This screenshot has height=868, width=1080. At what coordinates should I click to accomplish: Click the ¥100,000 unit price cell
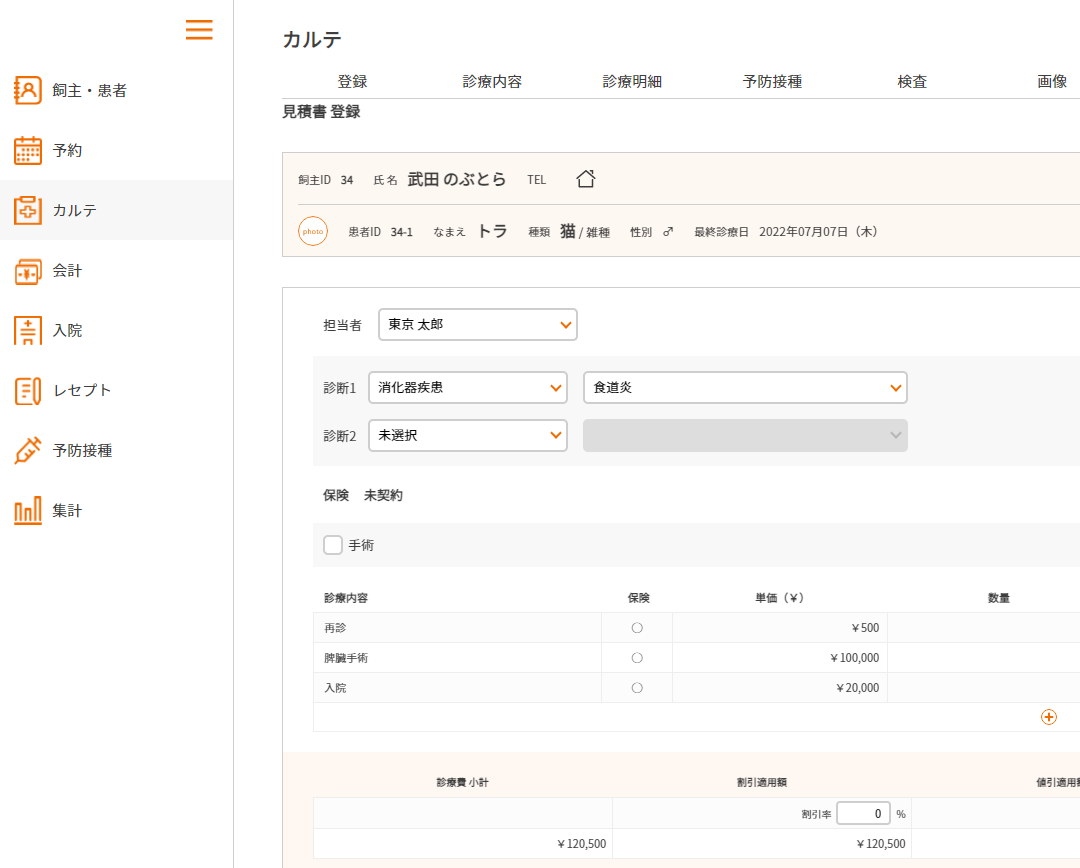(x=780, y=658)
